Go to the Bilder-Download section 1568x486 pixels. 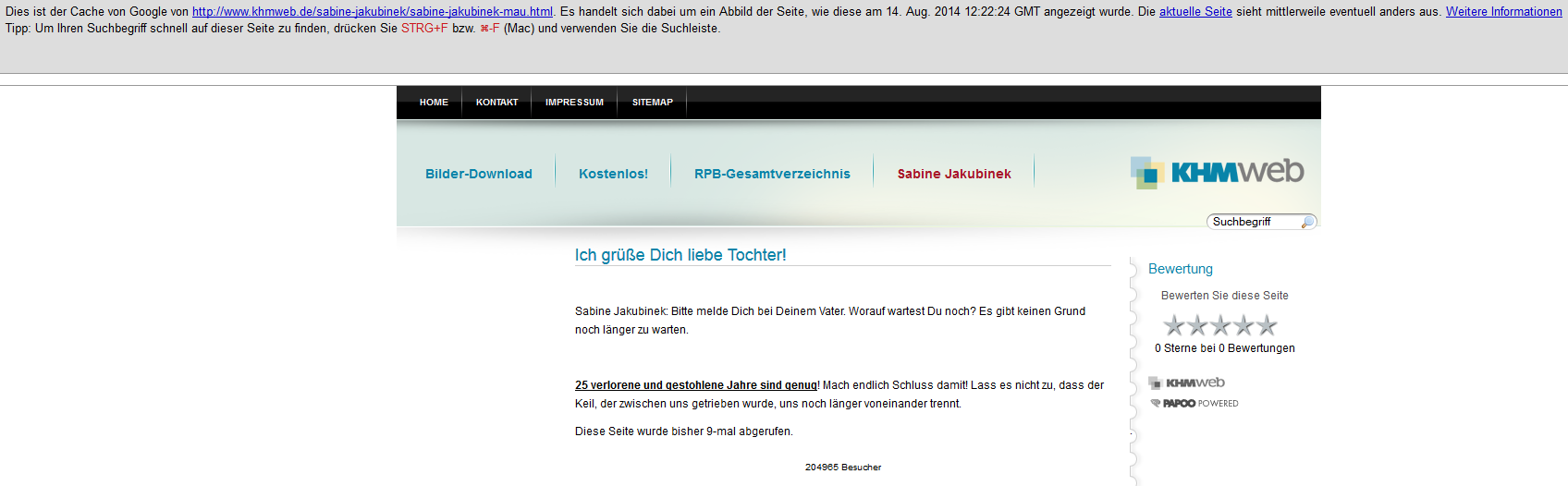479,174
